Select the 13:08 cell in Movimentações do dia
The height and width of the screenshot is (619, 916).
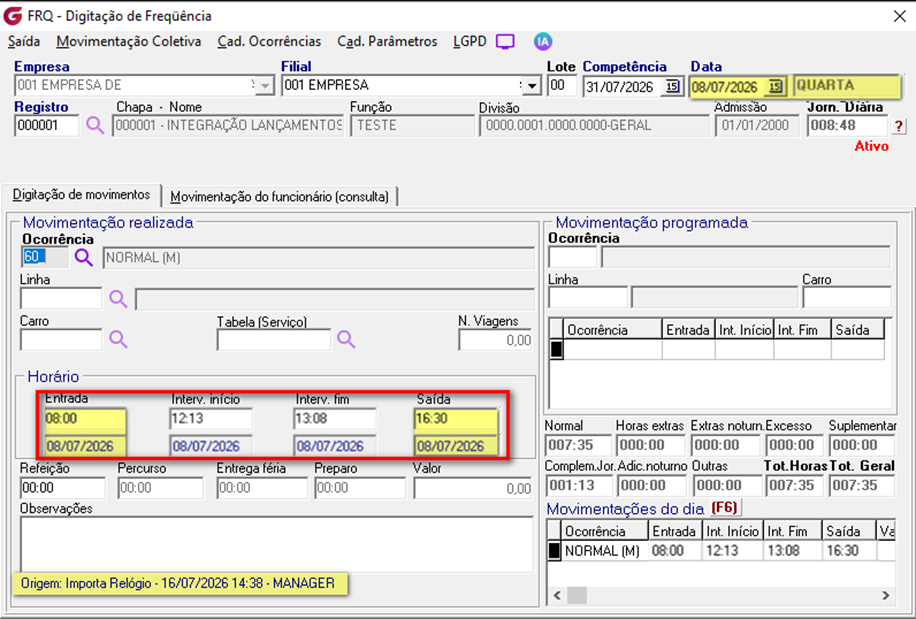(792, 551)
